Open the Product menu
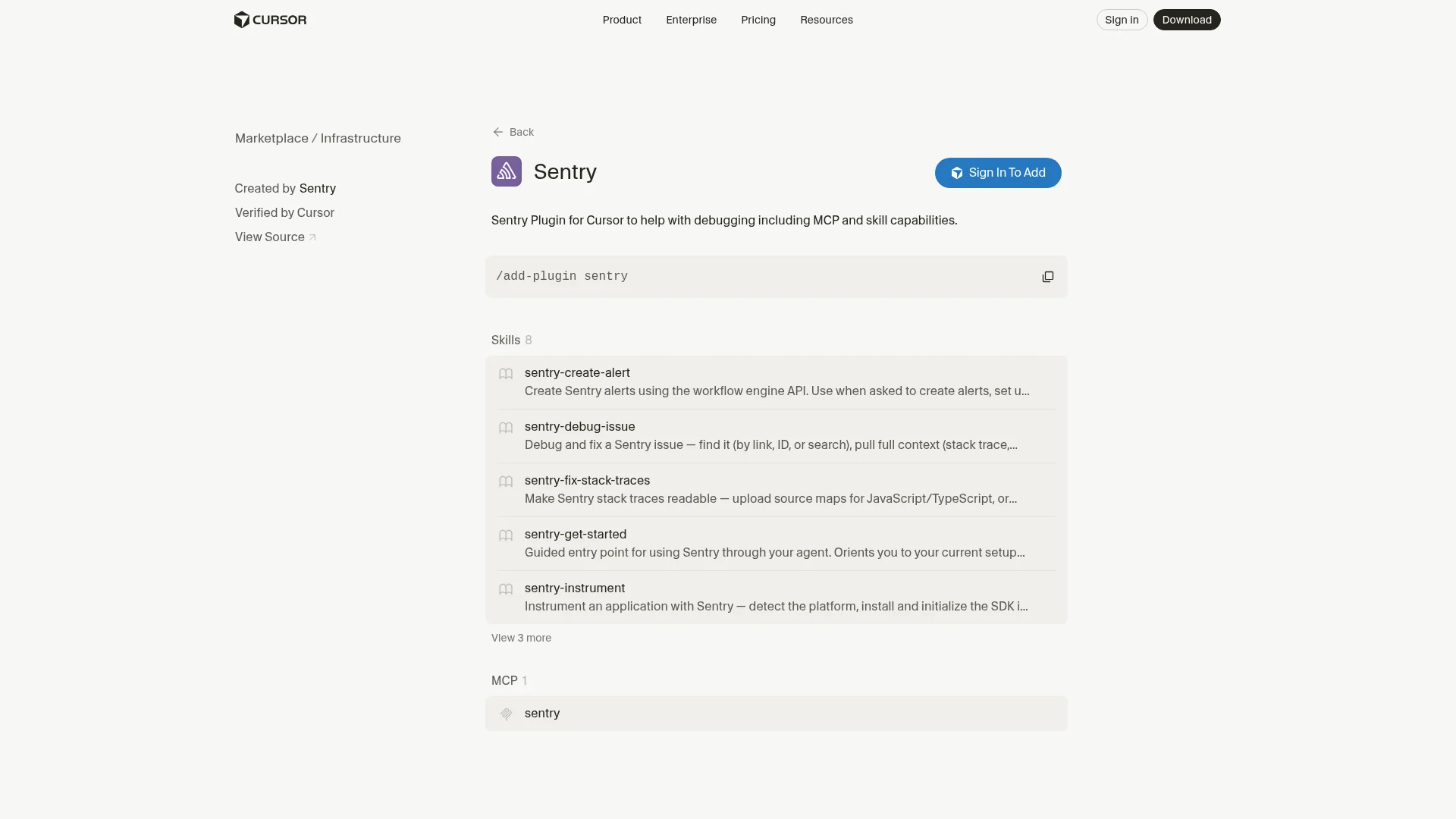Image resolution: width=1456 pixels, height=819 pixels. [x=622, y=20]
